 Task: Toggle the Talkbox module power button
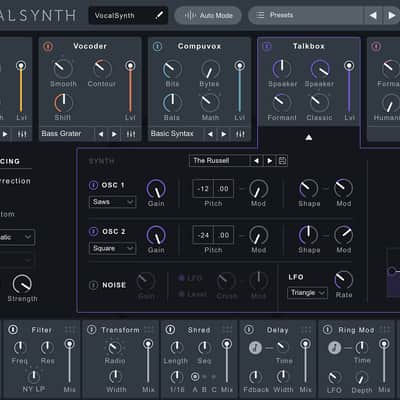click(x=267, y=46)
